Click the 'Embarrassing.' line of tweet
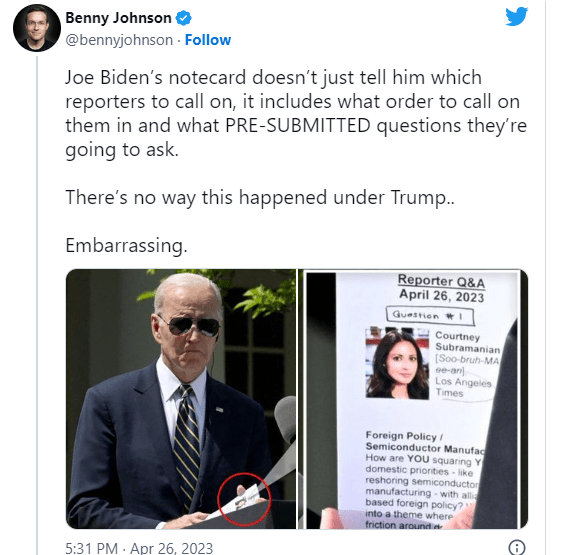This screenshot has width=573, height=555. pyautogui.click(x=126, y=245)
